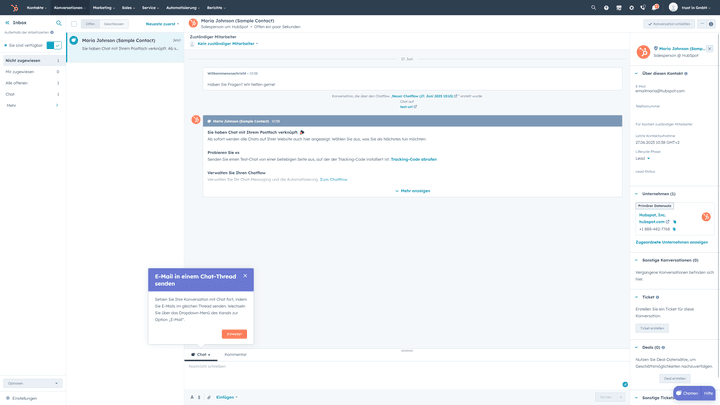
Task: Click the info icon next to Deals heading
Action: coord(664,348)
